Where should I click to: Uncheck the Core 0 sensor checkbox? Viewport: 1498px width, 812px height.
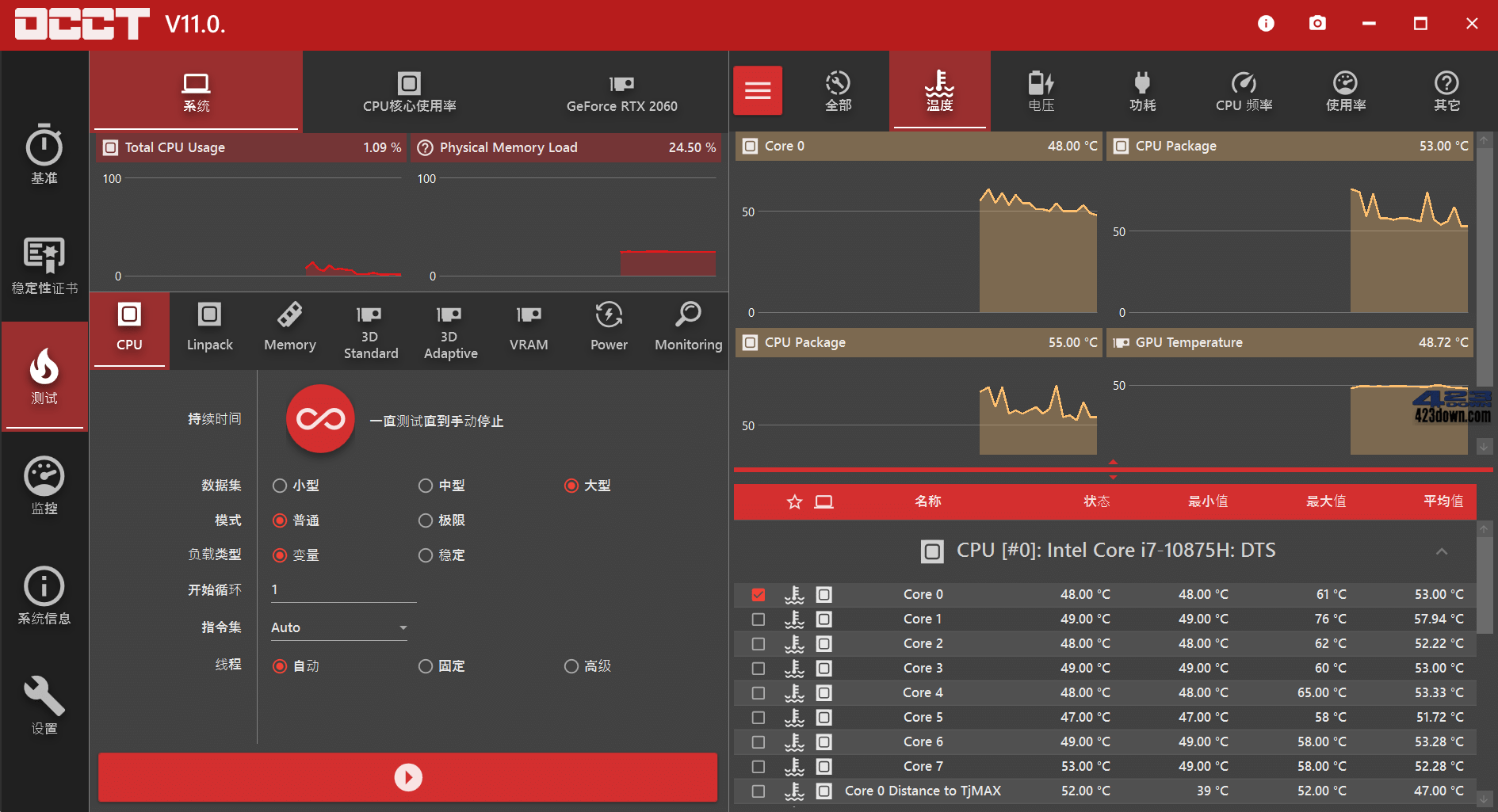pos(759,594)
